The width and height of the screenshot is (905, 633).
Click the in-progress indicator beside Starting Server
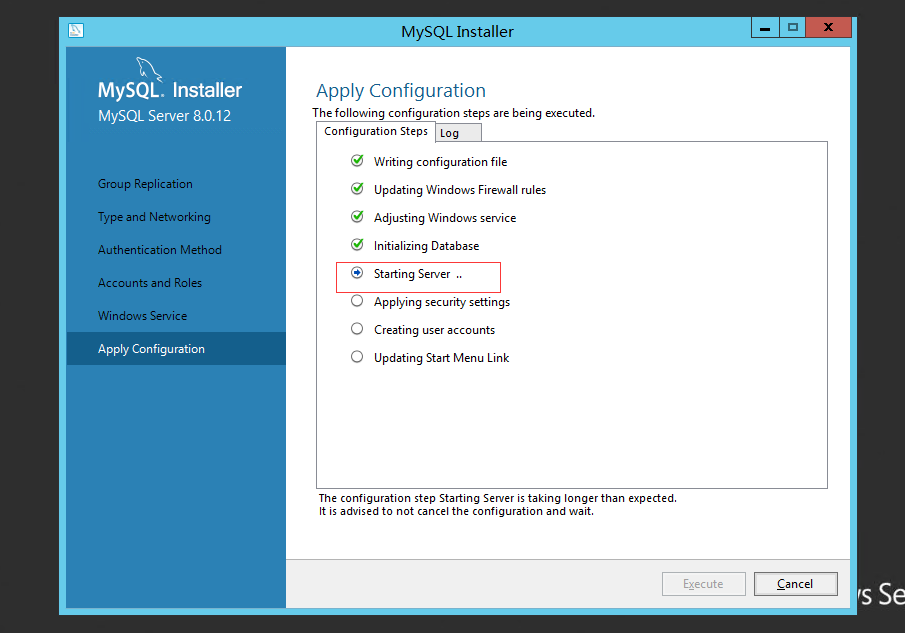pyautogui.click(x=357, y=272)
